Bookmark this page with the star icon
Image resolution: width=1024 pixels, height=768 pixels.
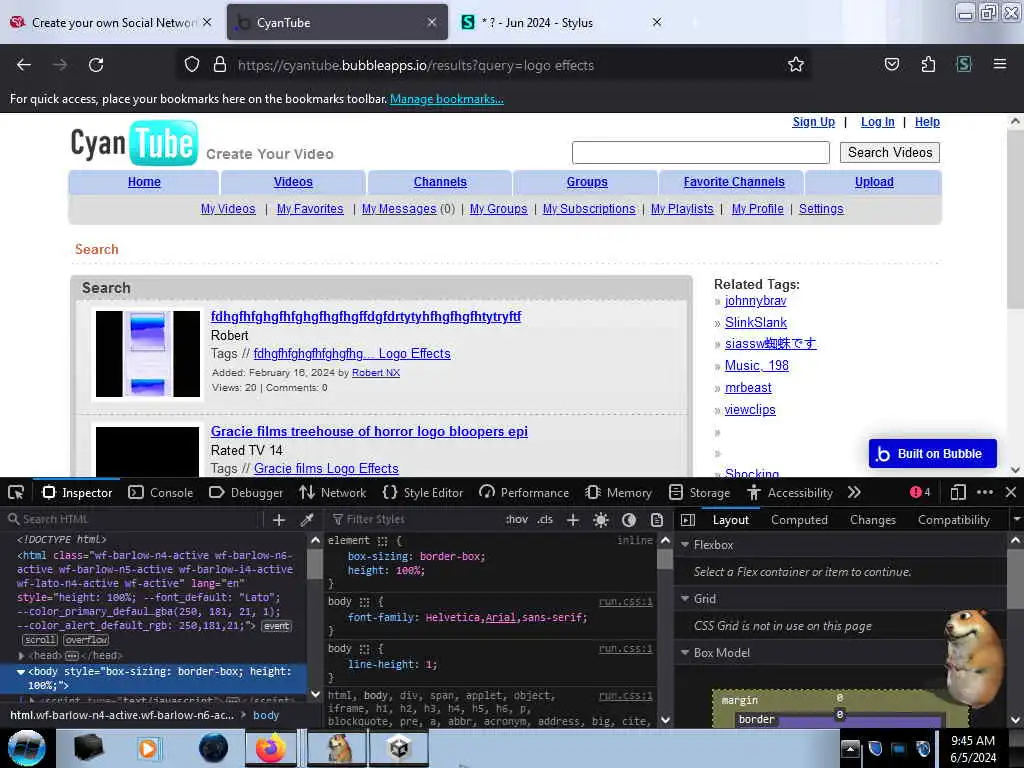pos(795,65)
